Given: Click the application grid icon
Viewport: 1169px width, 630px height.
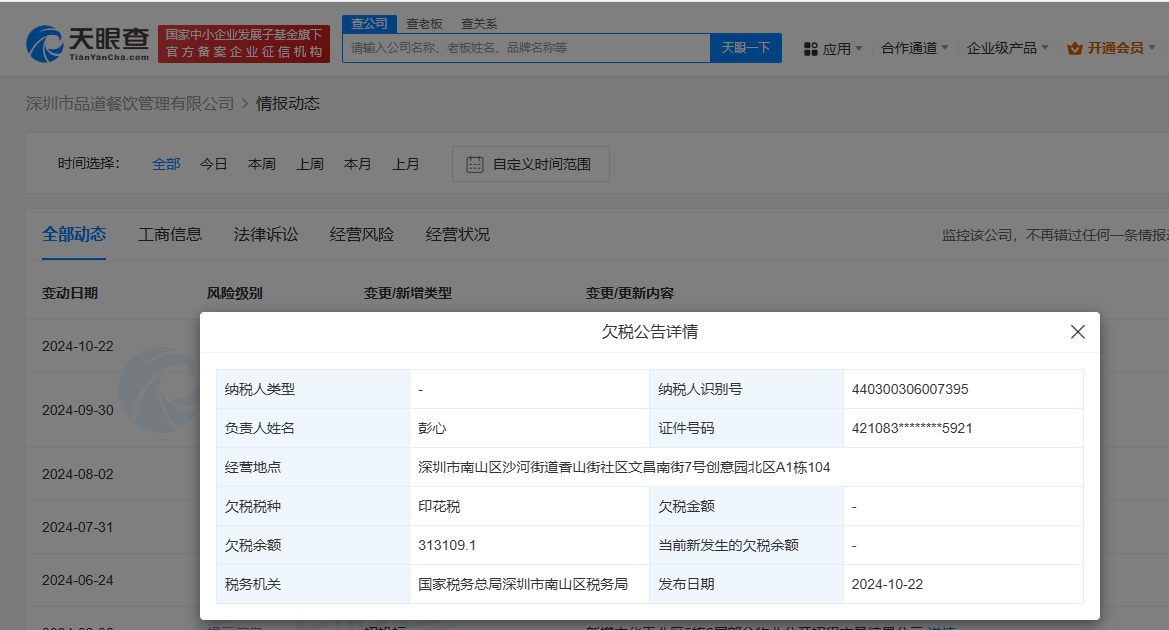Looking at the screenshot, I should (811, 48).
